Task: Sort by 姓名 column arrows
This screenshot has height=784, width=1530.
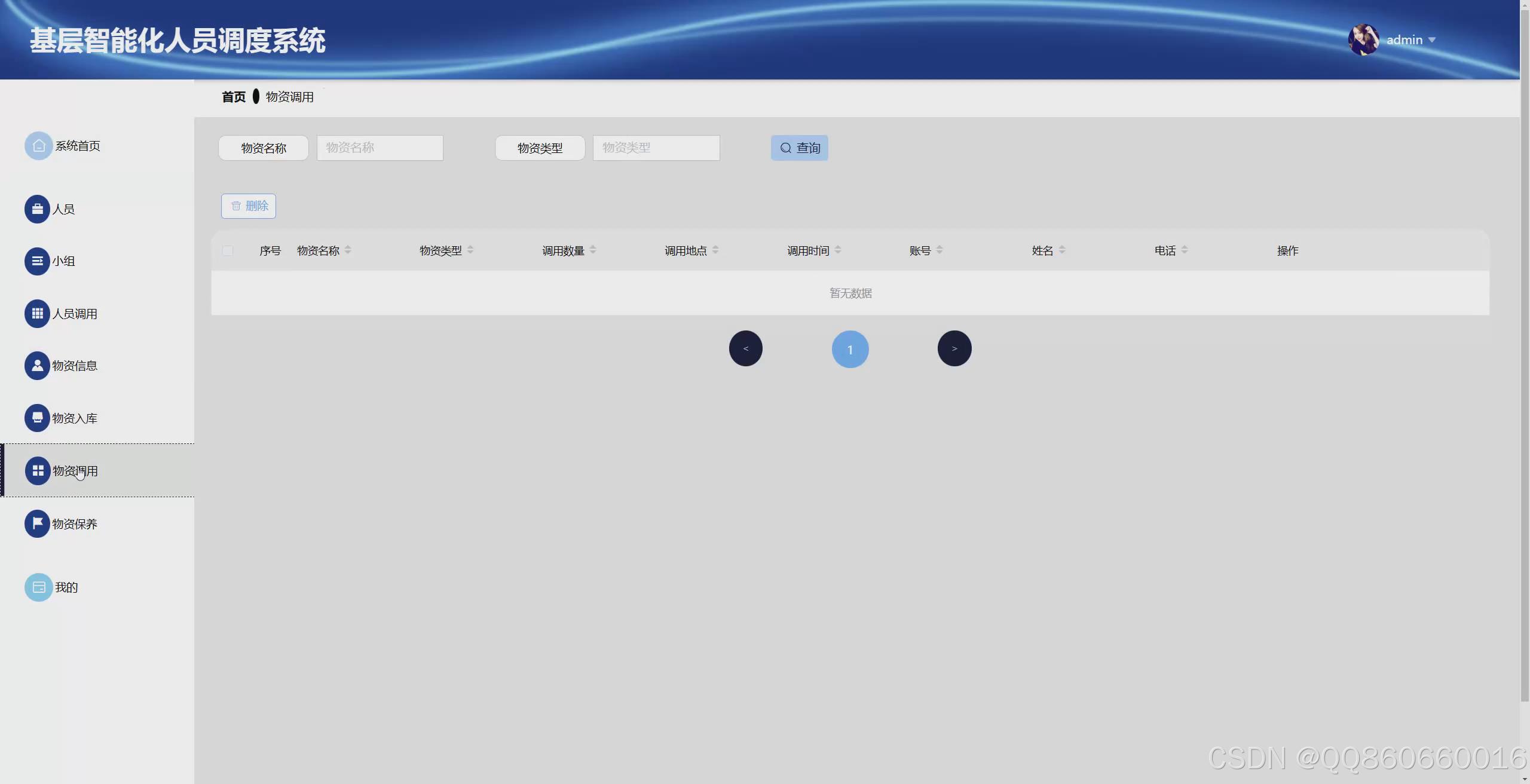Action: 1062,250
